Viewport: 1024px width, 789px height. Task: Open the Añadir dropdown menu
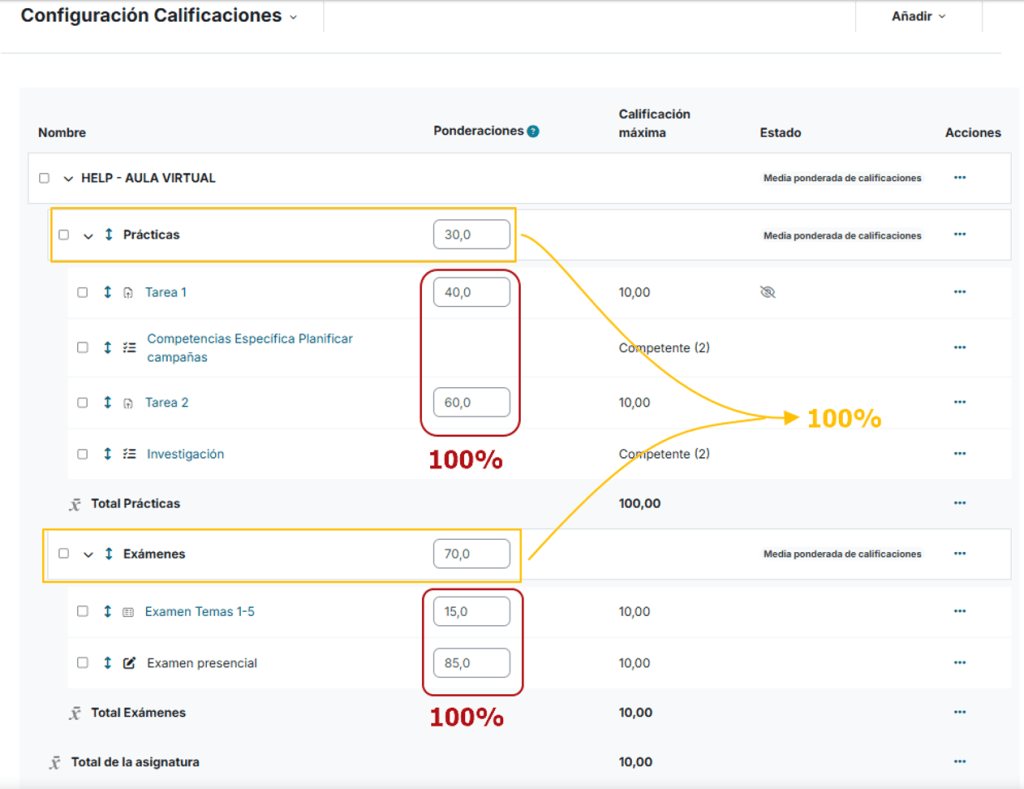click(x=918, y=16)
